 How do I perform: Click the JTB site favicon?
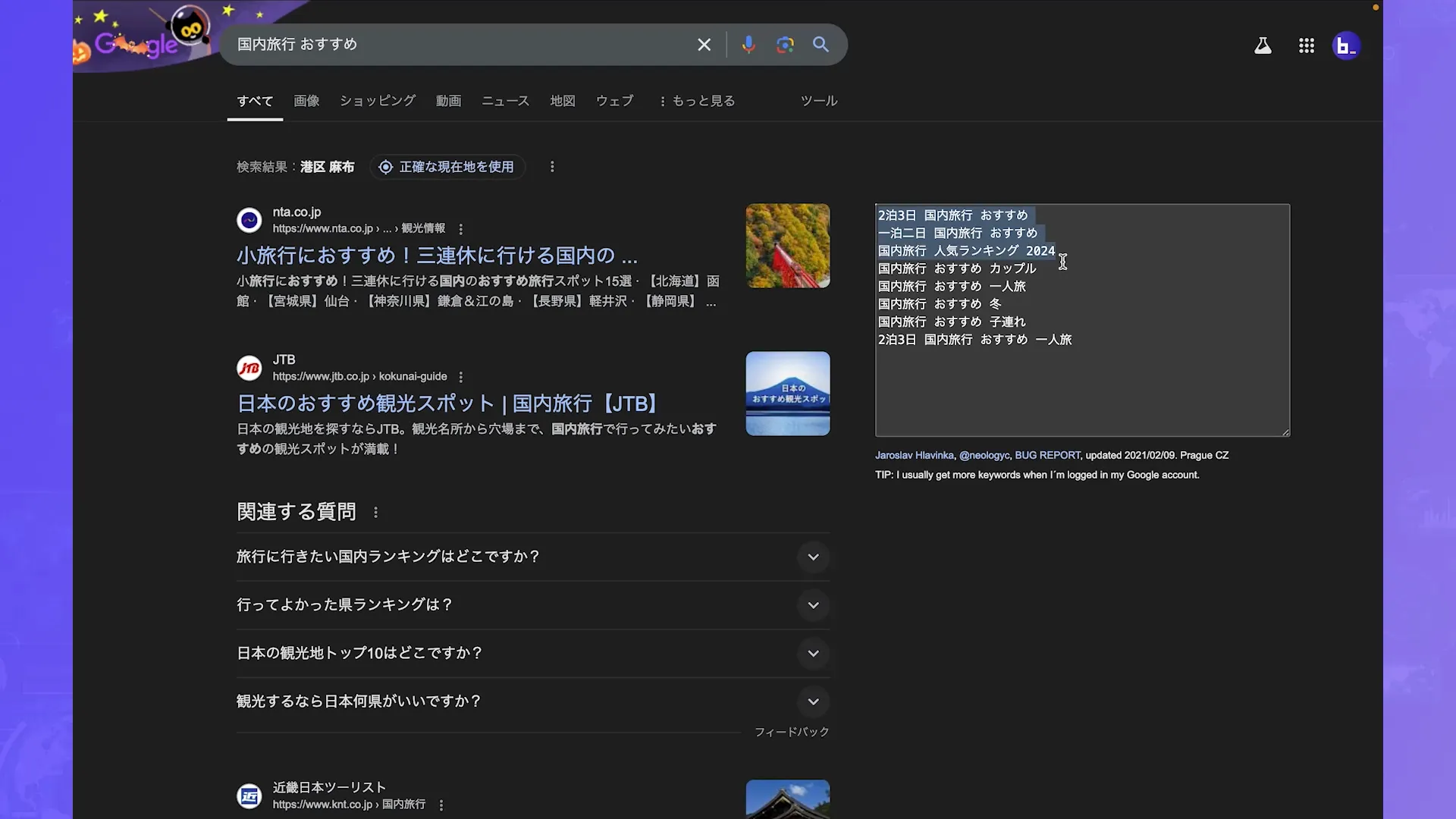click(249, 368)
